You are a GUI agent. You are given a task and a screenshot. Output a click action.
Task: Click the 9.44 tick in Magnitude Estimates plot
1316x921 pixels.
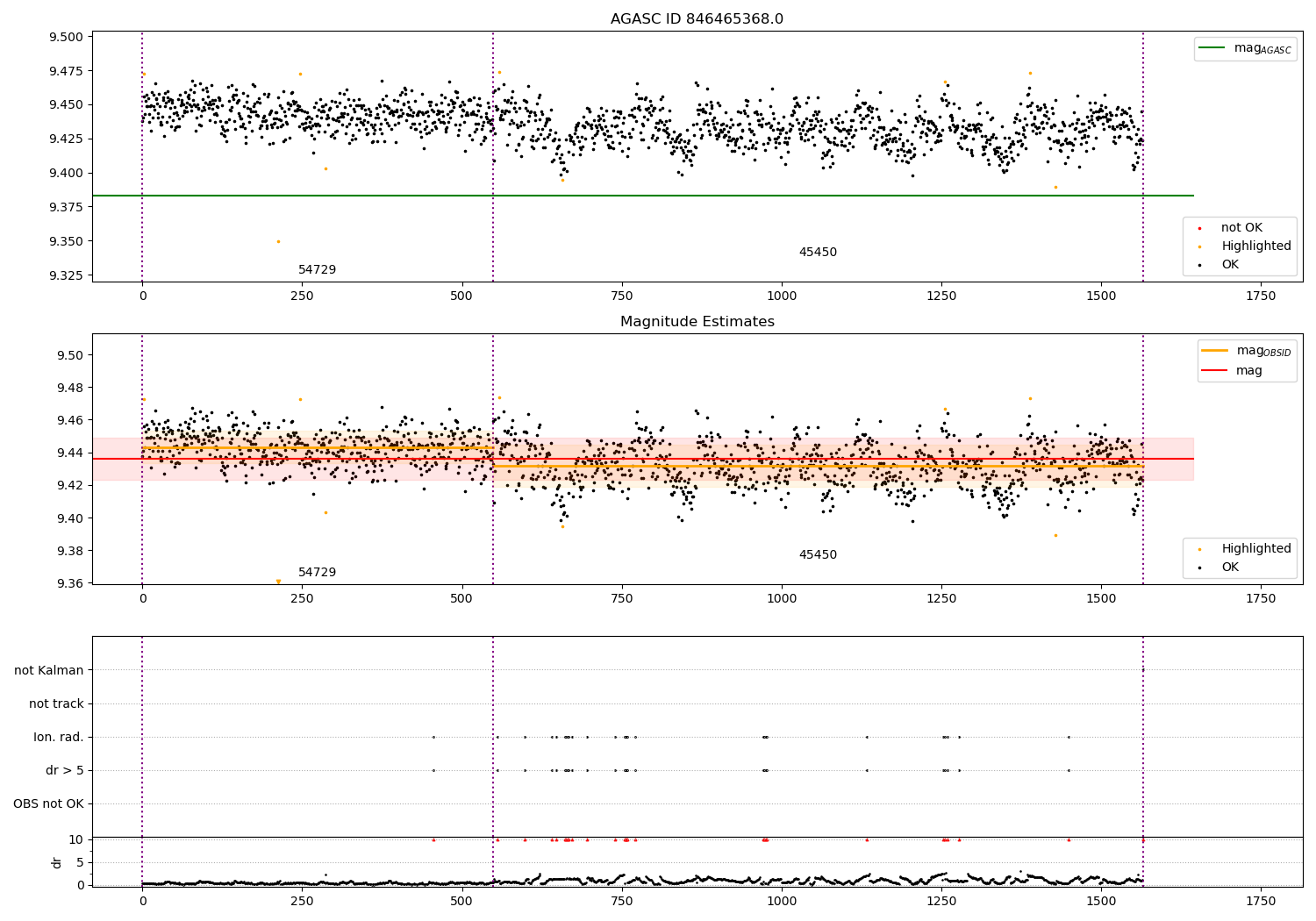click(71, 453)
